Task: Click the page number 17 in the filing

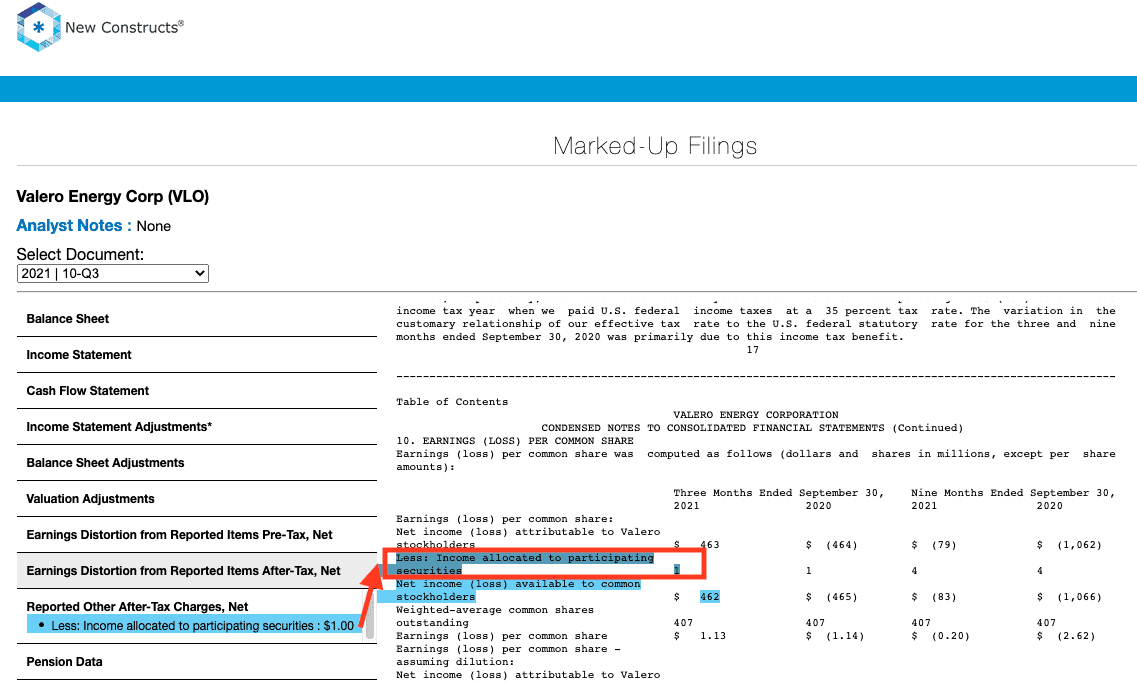Action: pyautogui.click(x=753, y=349)
